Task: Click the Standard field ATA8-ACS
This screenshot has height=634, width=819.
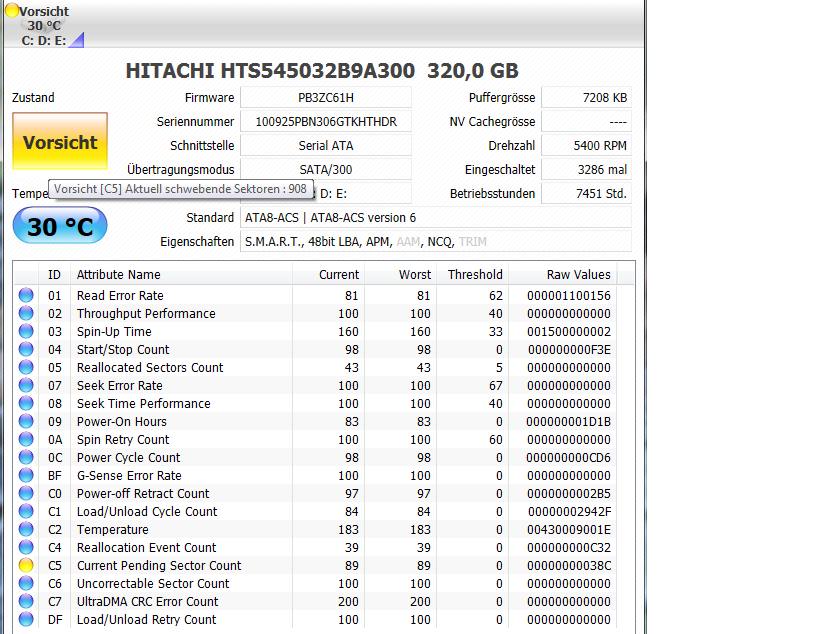Action: click(436, 218)
